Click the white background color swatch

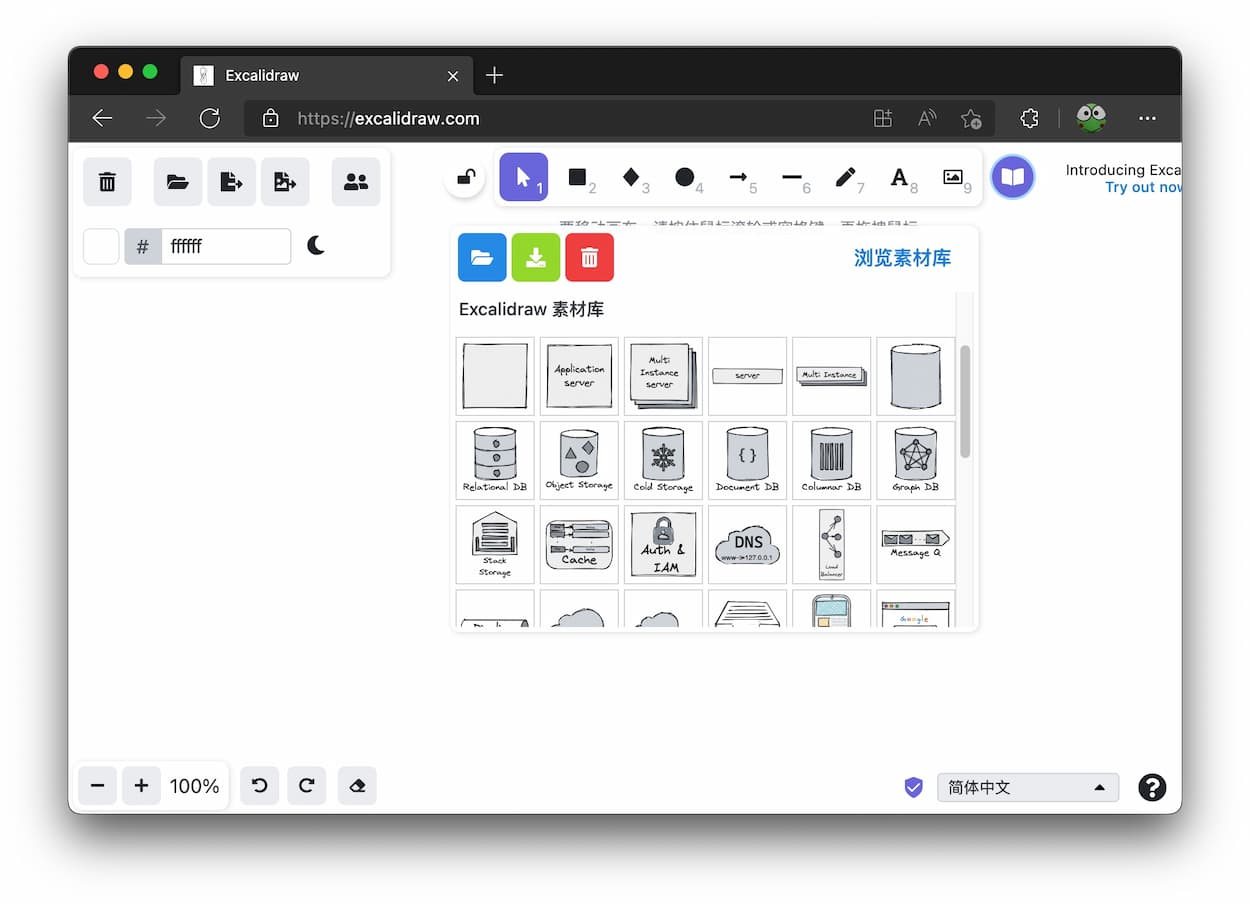coord(101,246)
